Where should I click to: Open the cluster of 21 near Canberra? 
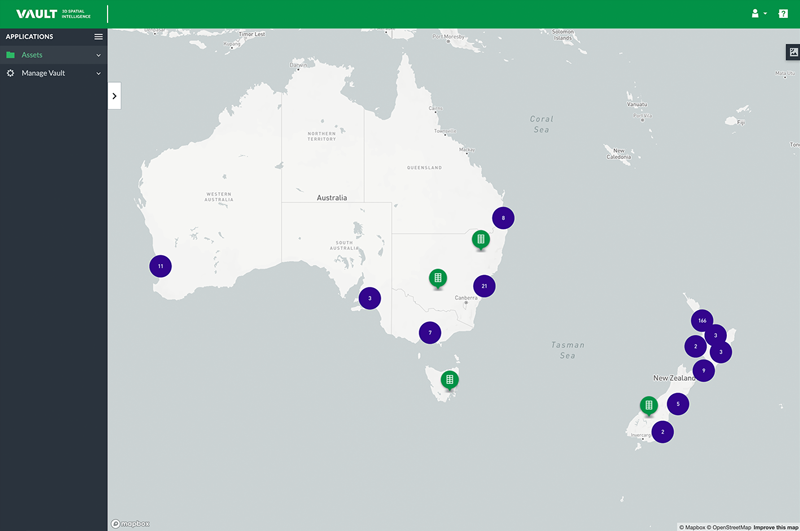point(484,286)
